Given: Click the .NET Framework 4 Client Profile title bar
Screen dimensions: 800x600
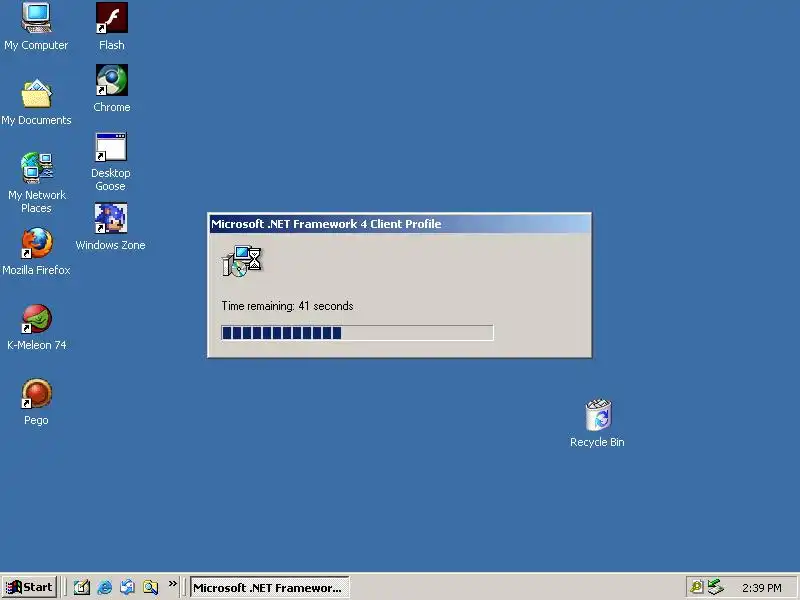Looking at the screenshot, I should click(400, 224).
